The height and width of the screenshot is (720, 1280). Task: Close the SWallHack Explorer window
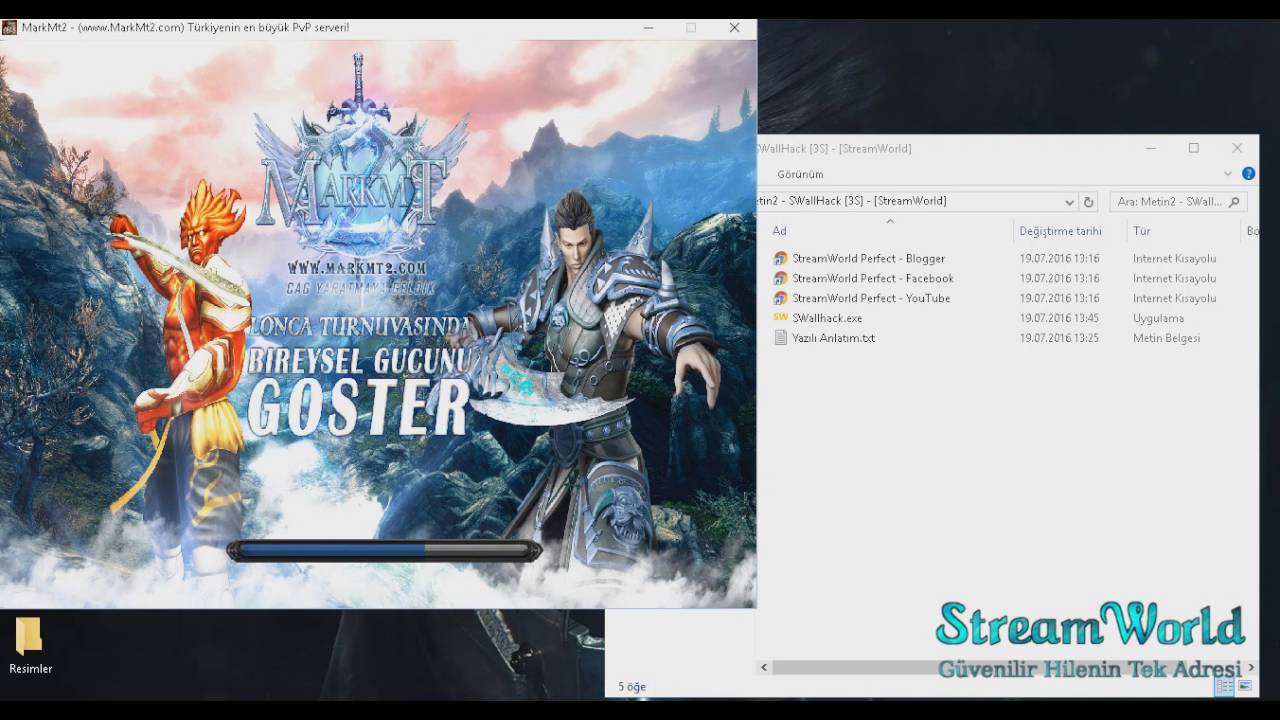[x=1237, y=148]
